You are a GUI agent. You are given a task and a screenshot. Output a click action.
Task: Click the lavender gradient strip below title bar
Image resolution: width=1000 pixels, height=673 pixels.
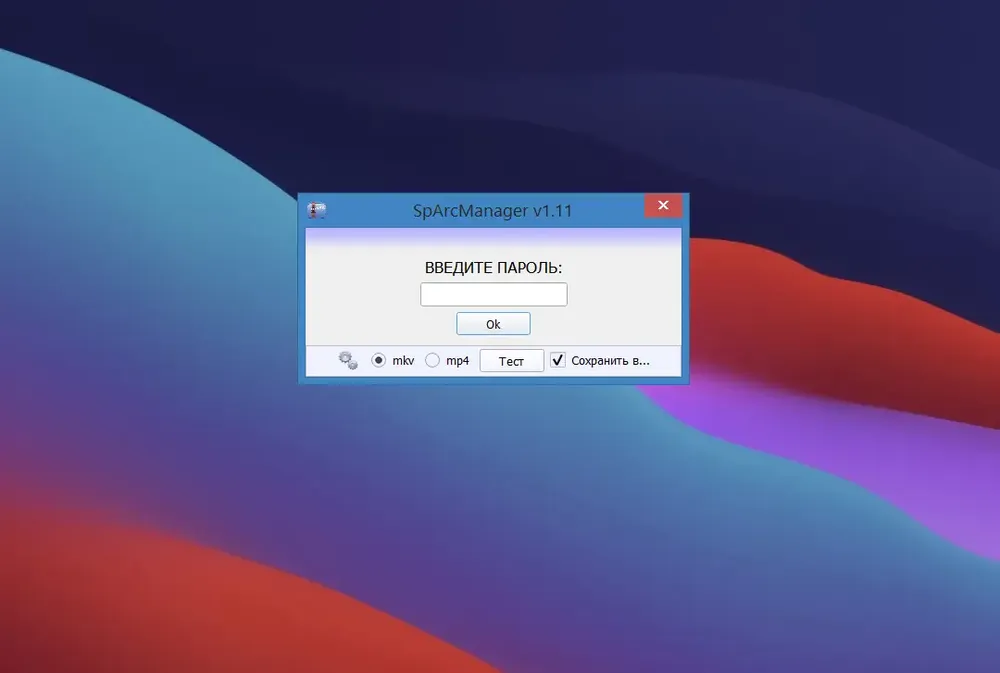(x=494, y=237)
